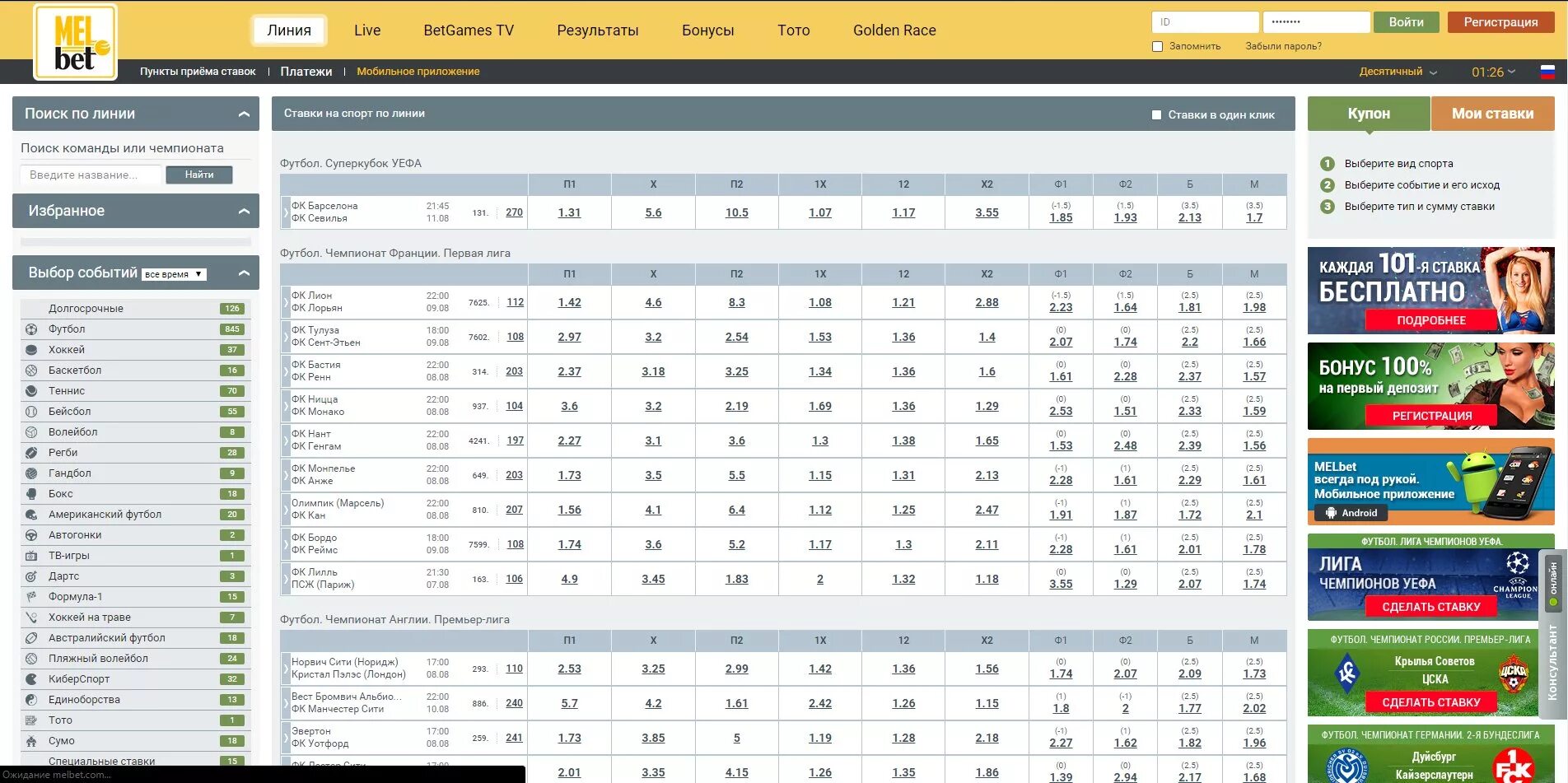Image resolution: width=1568 pixels, height=783 pixels.
Task: Select the Rugby sport icon
Action: [x=31, y=453]
